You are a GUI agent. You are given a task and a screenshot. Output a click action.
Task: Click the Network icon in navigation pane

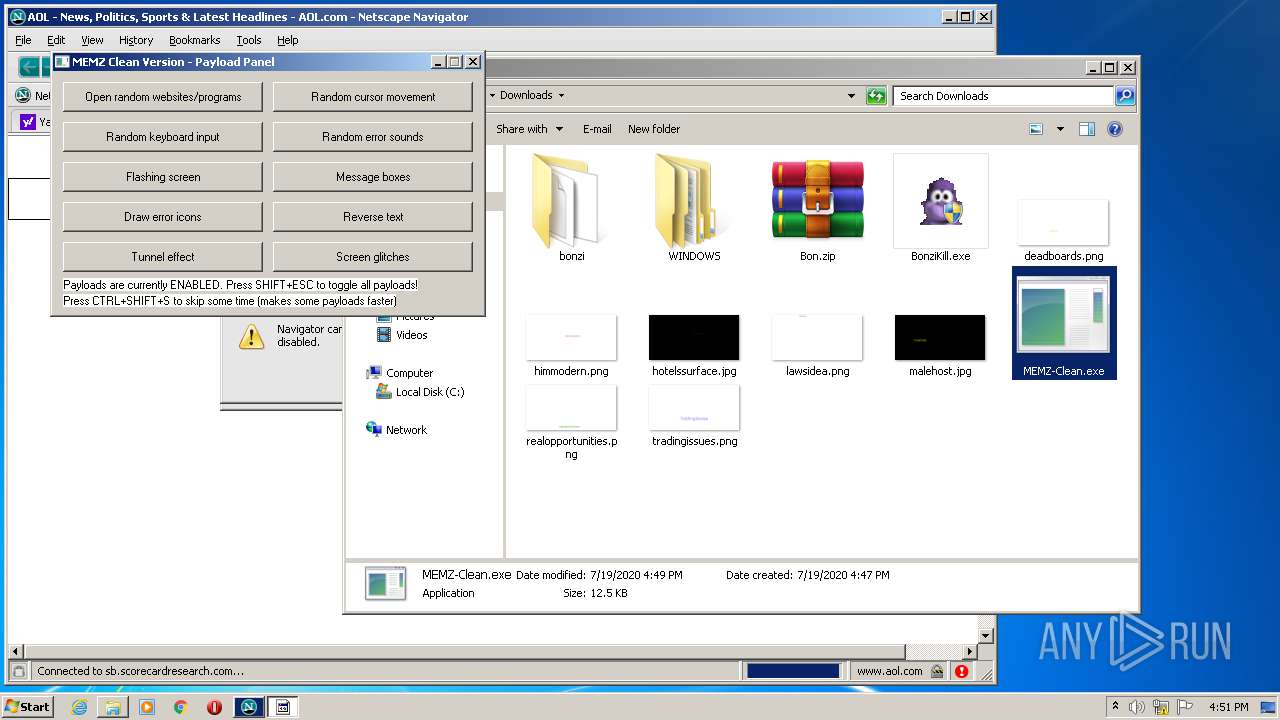click(374, 430)
